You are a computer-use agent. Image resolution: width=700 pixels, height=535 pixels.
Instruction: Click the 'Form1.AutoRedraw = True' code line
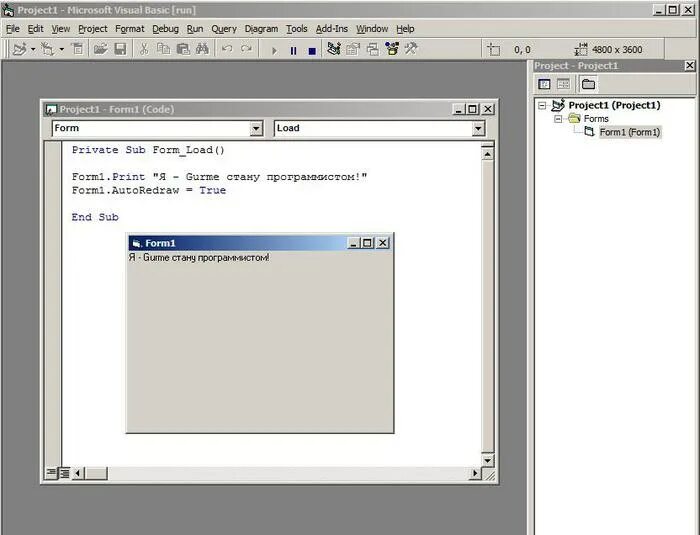pyautogui.click(x=149, y=190)
